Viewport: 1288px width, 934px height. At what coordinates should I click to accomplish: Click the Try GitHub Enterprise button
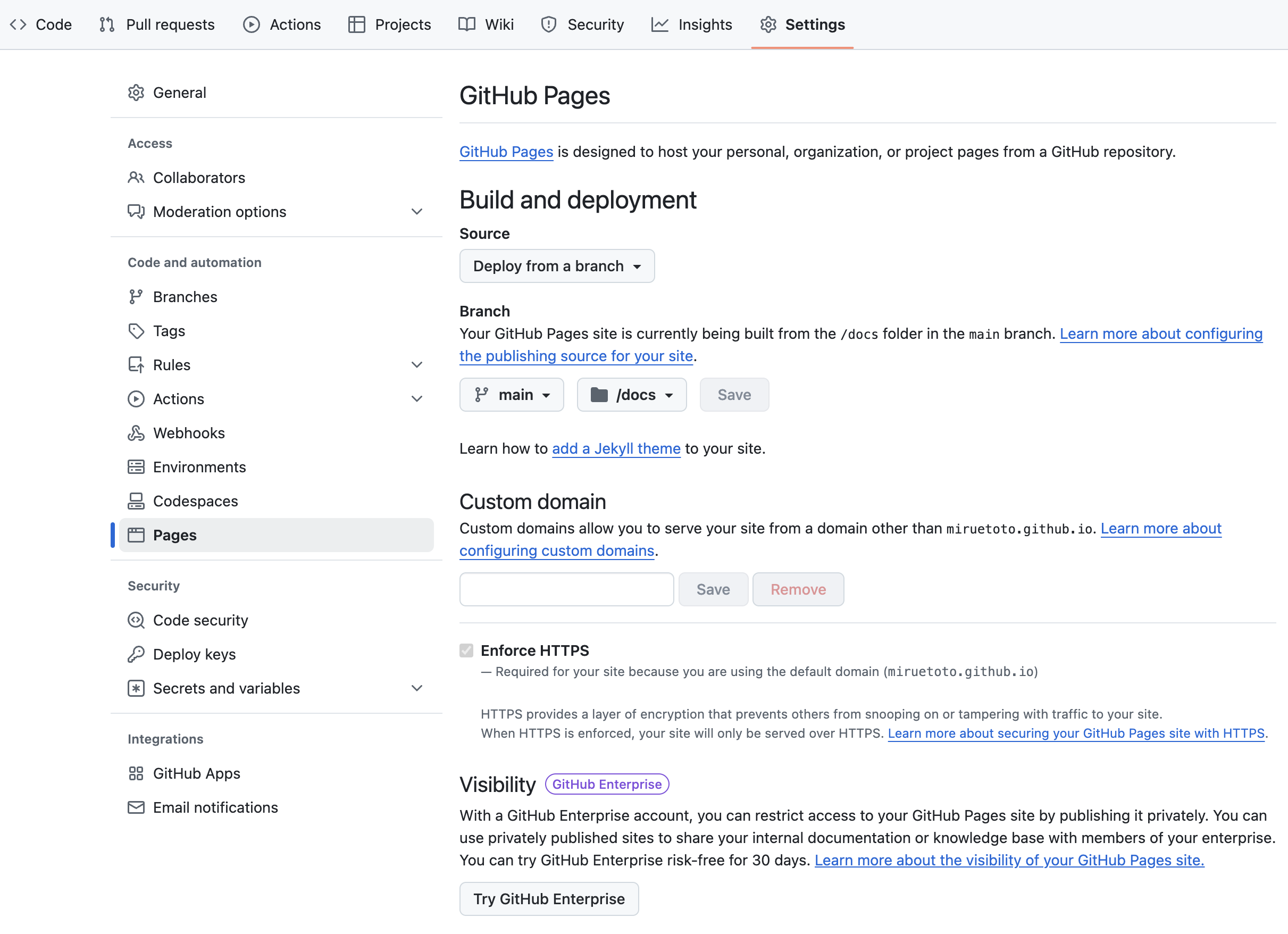tap(549, 899)
